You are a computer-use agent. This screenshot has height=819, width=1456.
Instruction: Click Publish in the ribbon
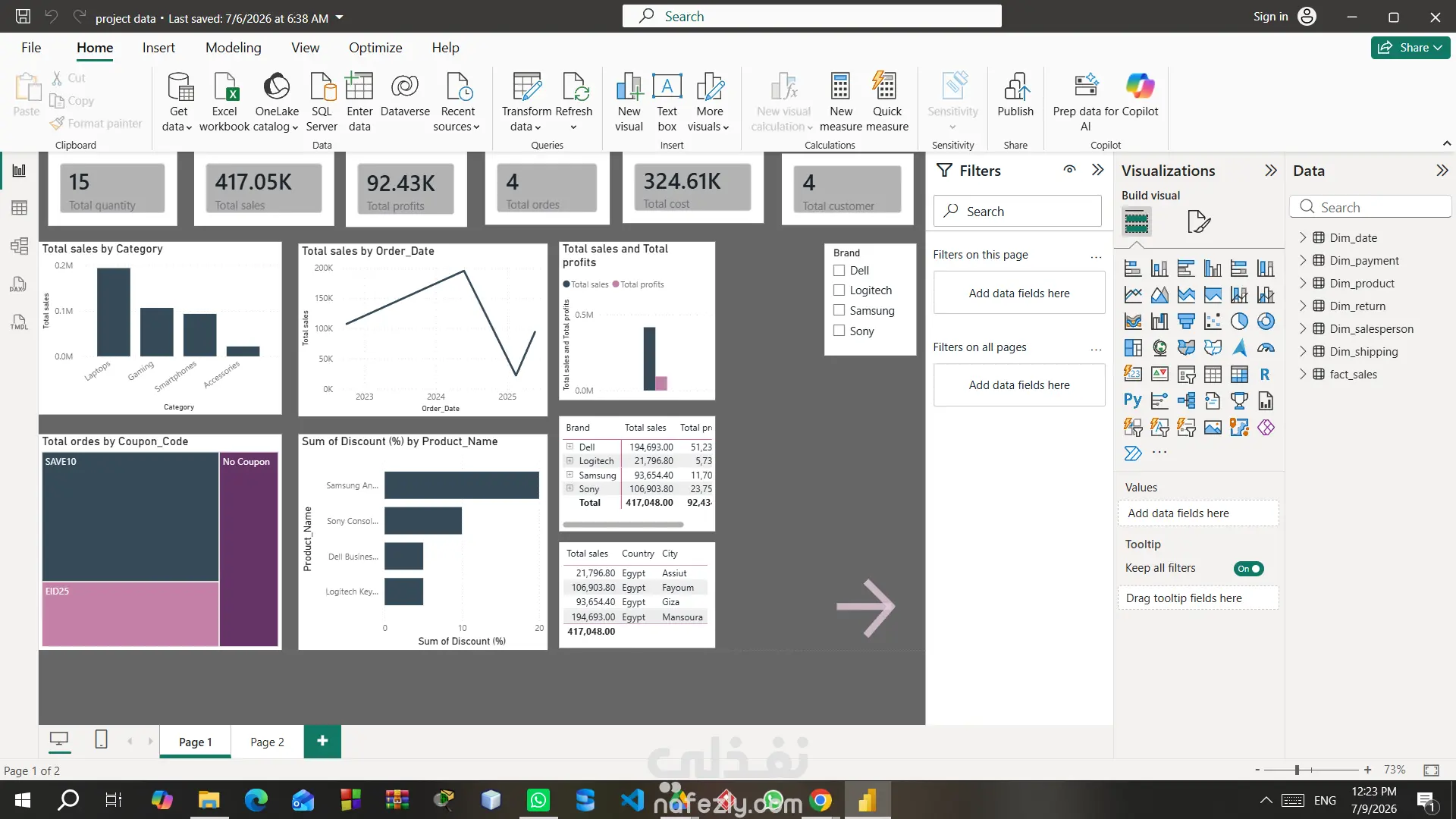(x=1015, y=96)
